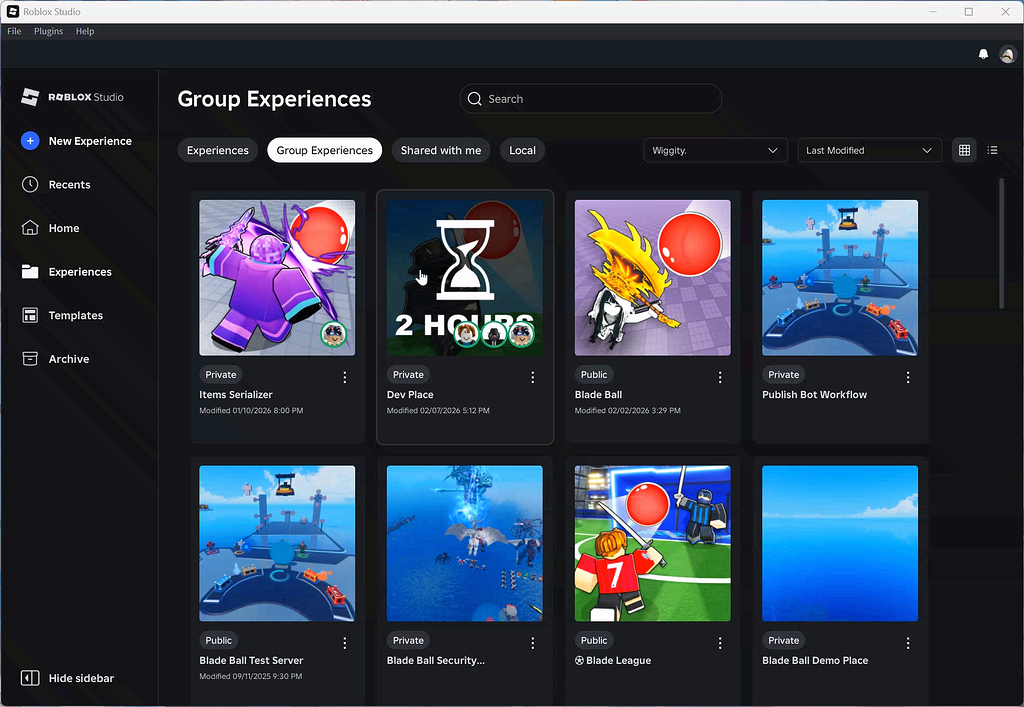The image size is (1024, 707).
Task: Click the blue plus New Experience icon
Action: [30, 141]
